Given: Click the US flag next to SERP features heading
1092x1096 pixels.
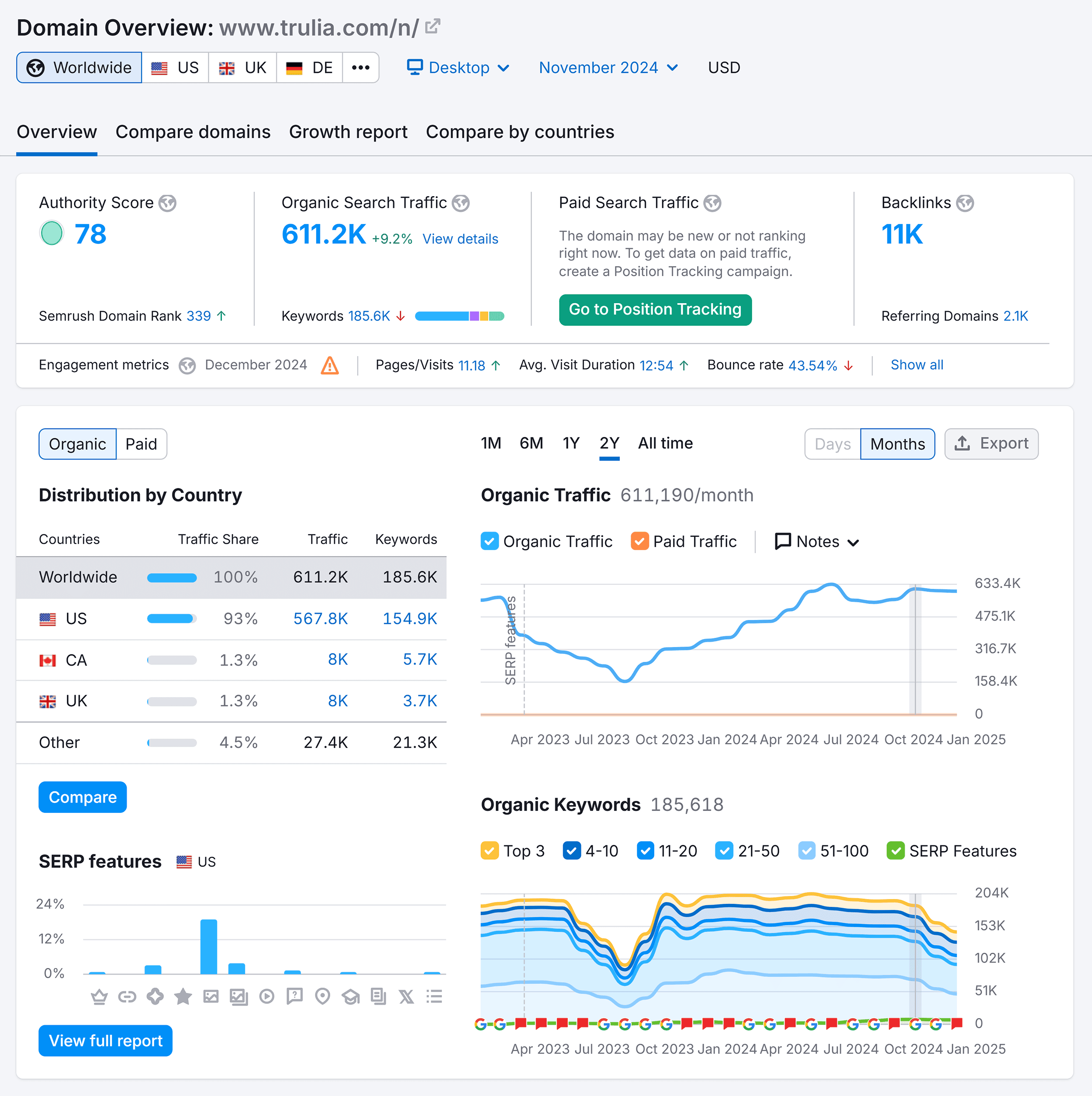Looking at the screenshot, I should click(x=184, y=862).
